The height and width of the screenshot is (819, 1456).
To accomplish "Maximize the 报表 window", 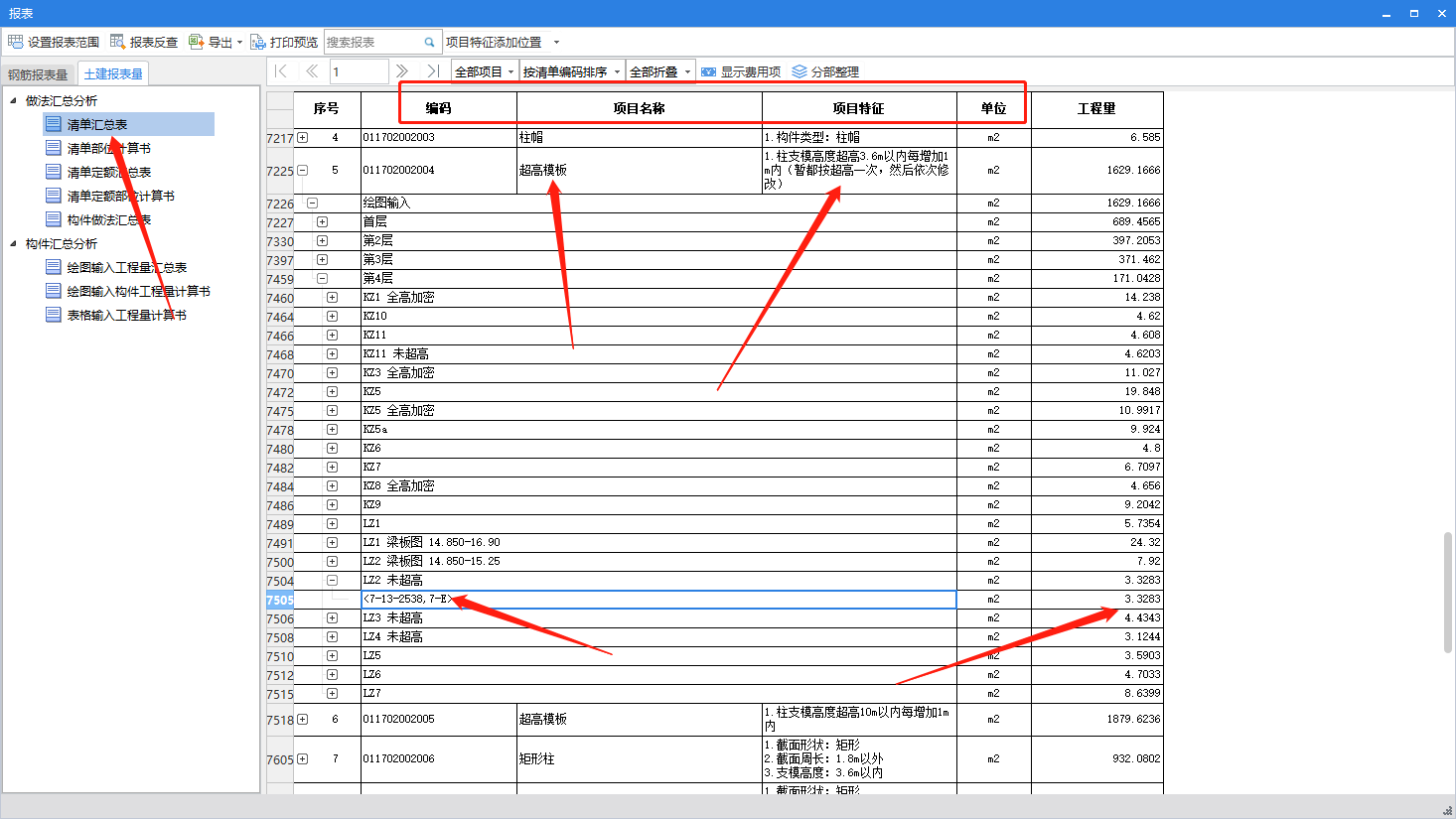I will pyautogui.click(x=1413, y=13).
